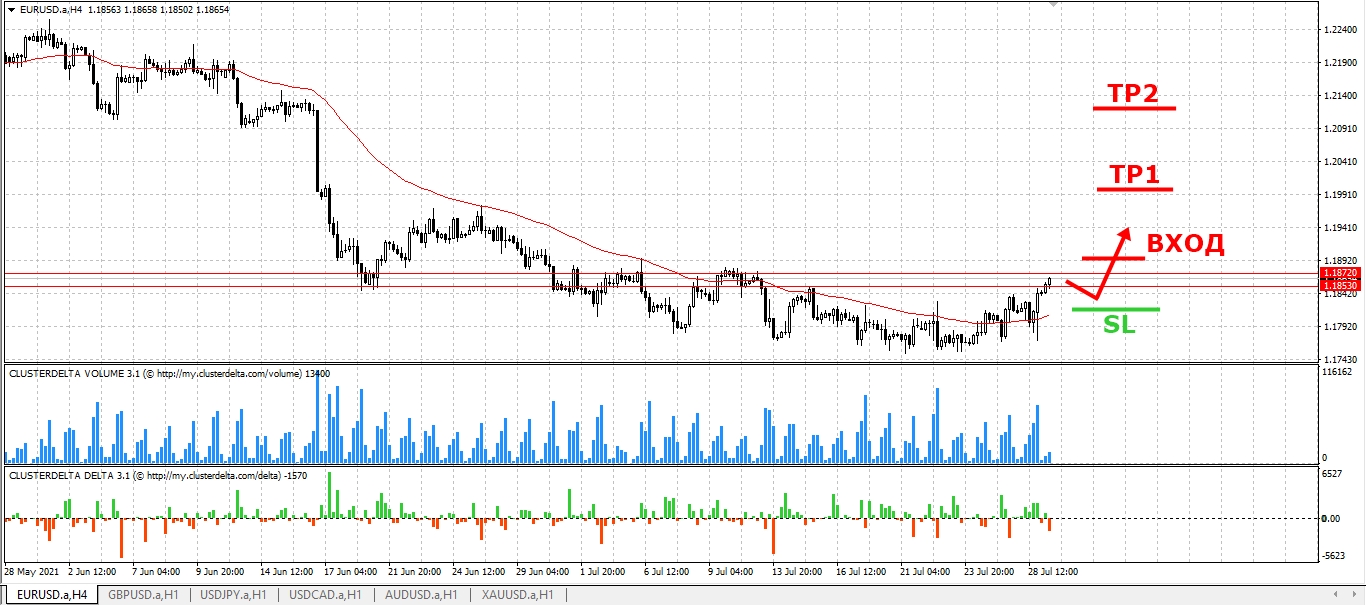Click the 7 Jun 04:00 time label
This screenshot has width=1366, height=605.
(156, 572)
